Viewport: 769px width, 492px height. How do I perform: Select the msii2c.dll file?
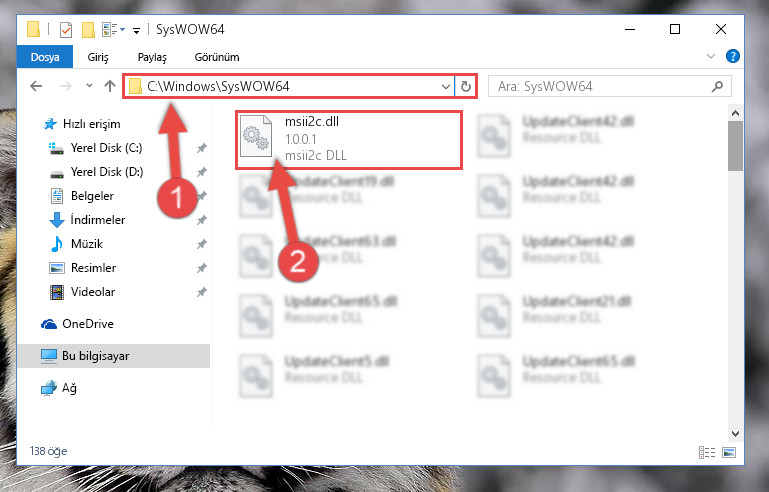coord(349,140)
